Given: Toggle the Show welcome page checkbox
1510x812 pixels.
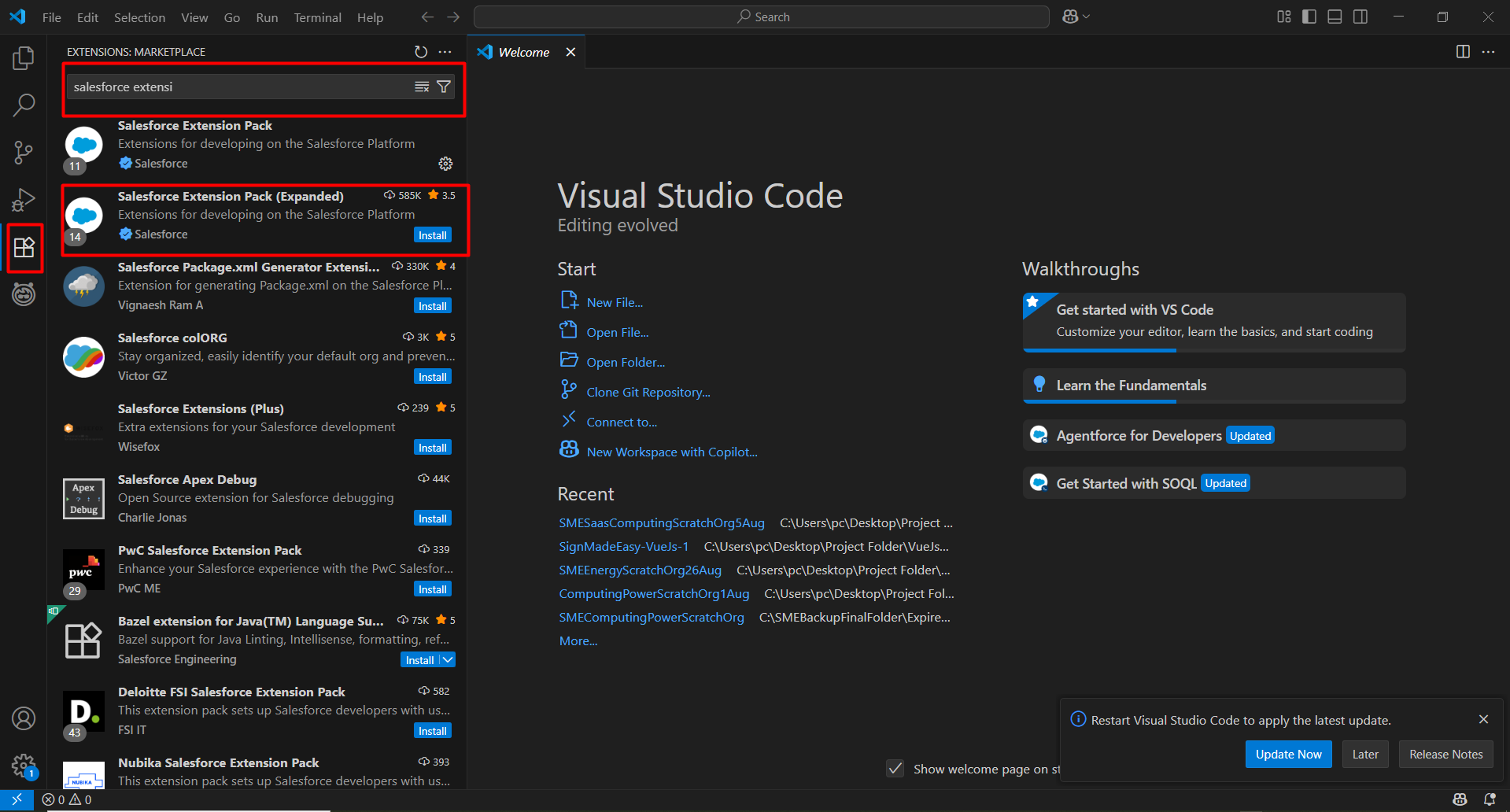Looking at the screenshot, I should click(x=895, y=769).
